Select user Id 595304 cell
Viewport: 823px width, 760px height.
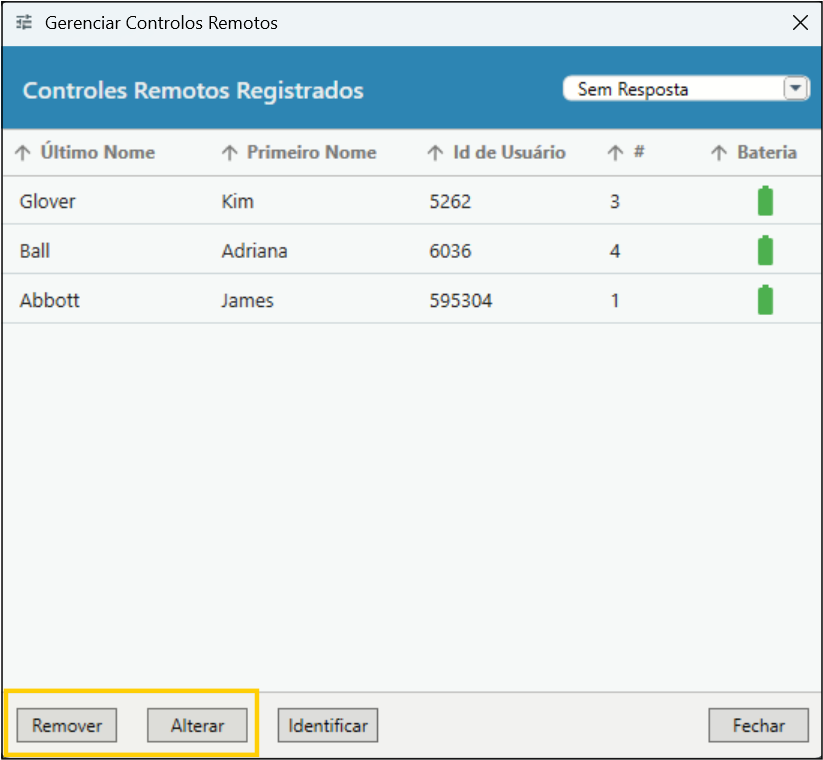[460, 300]
